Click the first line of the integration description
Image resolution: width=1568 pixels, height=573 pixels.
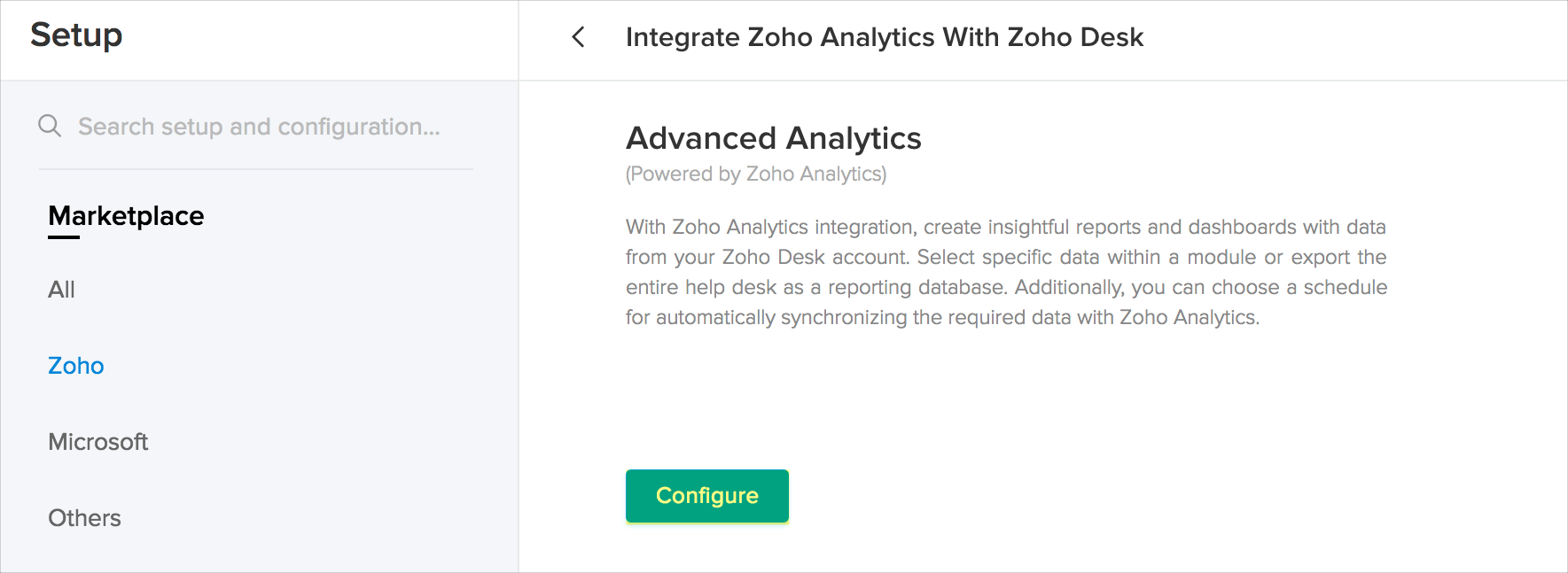pyautogui.click(x=1005, y=227)
